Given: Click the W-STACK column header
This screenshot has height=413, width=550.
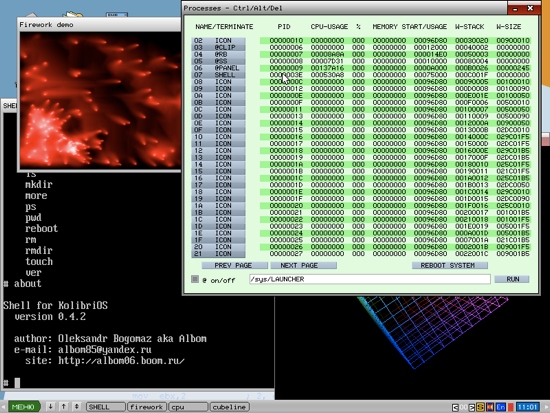Looking at the screenshot, I should coord(469,27).
